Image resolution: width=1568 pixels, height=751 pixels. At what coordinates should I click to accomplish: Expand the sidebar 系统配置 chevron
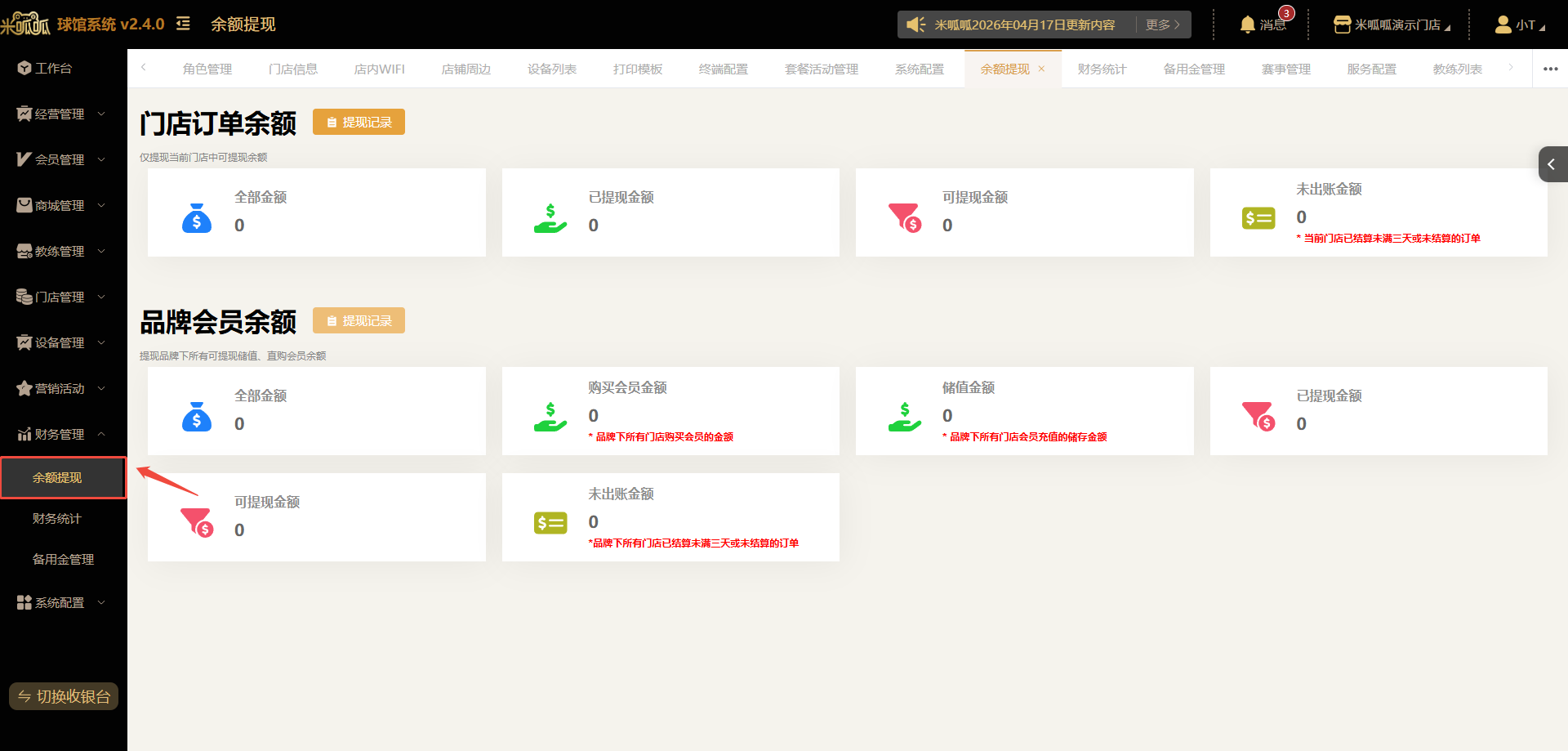101,602
